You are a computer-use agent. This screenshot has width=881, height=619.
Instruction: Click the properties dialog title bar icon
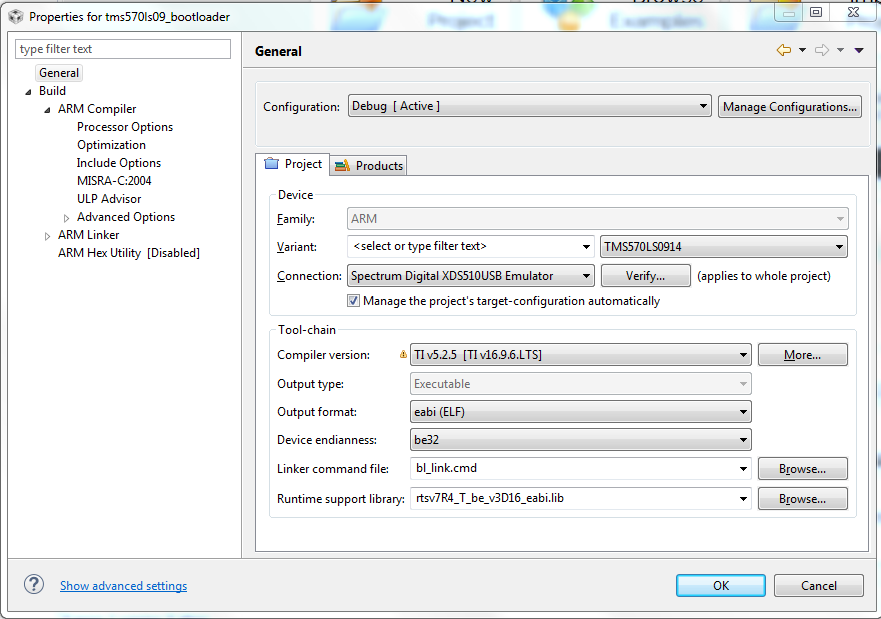click(16, 17)
